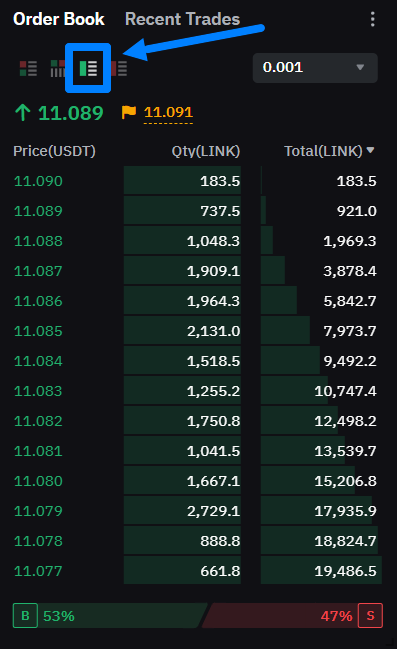
Task: Open the three-dot options menu
Action: (373, 19)
